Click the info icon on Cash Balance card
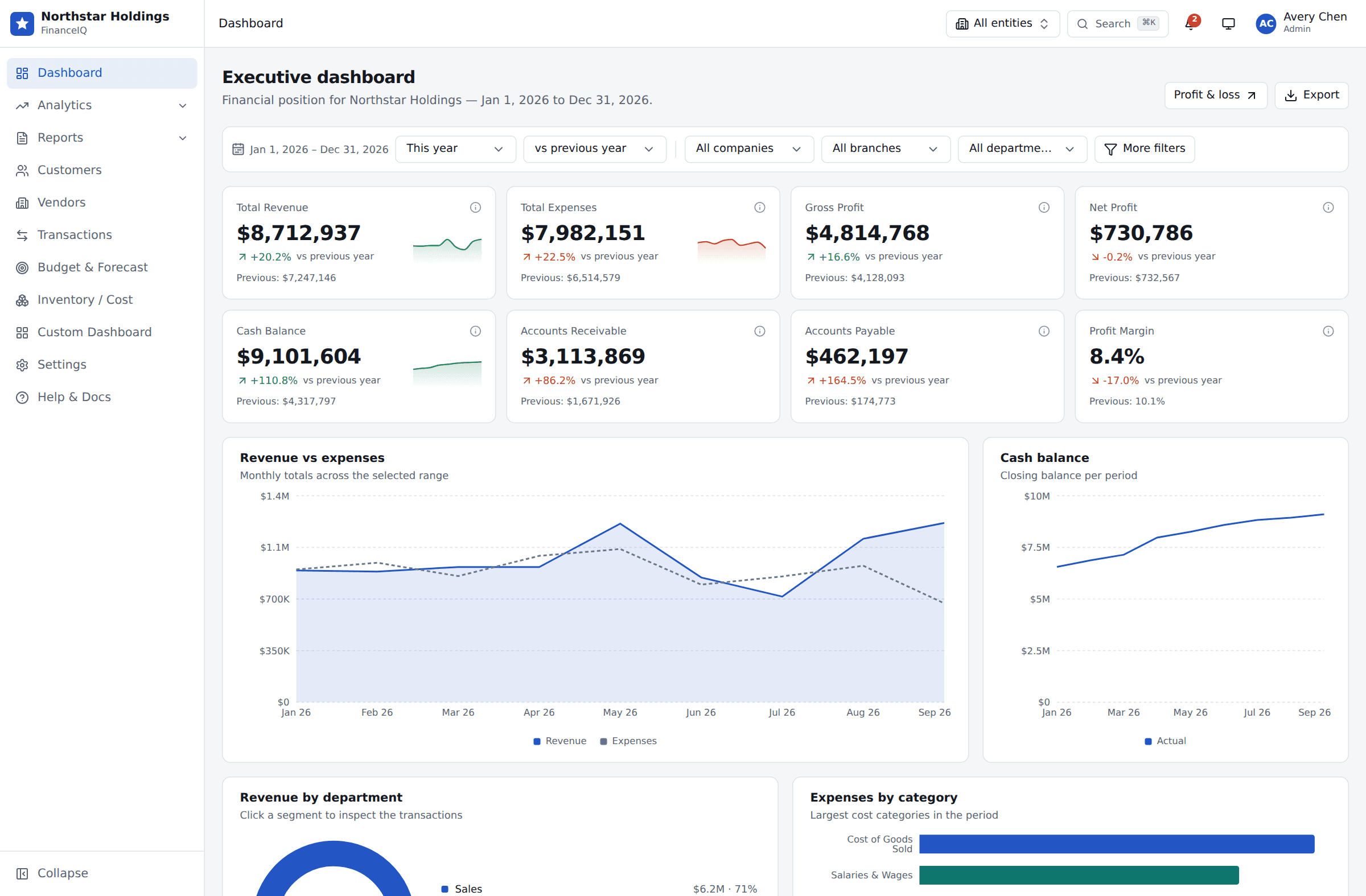The width and height of the screenshot is (1366, 896). pos(475,331)
